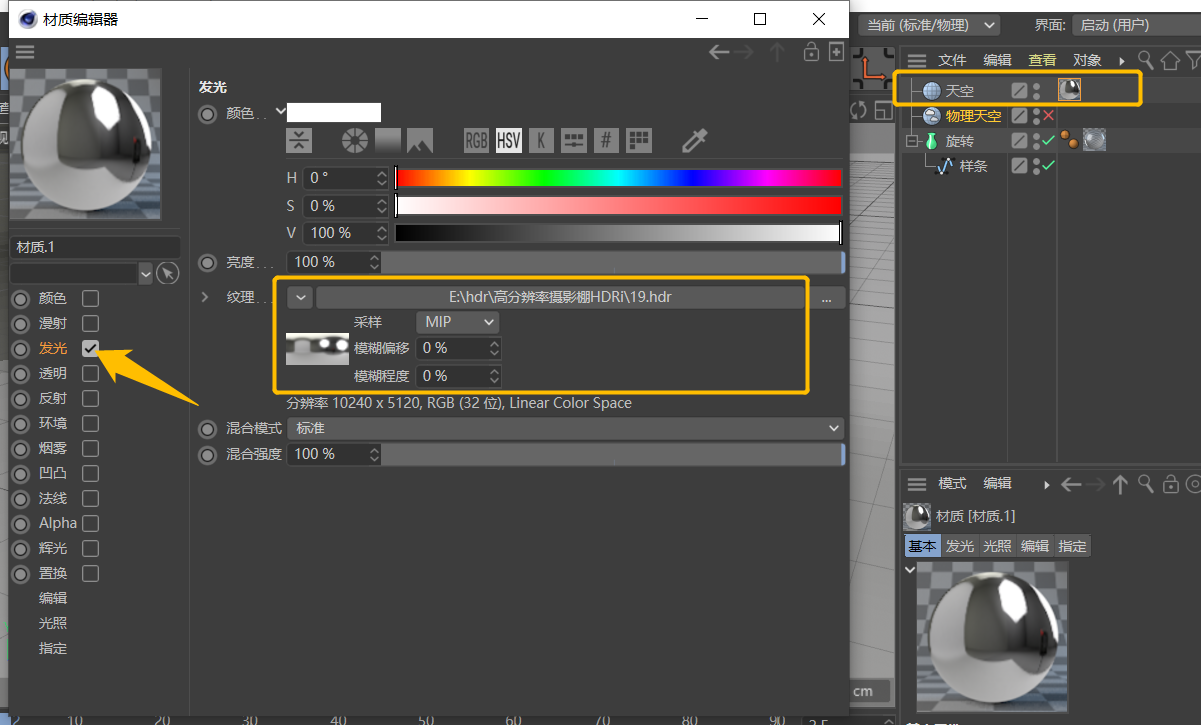Open the 模式 menu in attribute manager
The height and width of the screenshot is (725, 1201).
(x=952, y=484)
